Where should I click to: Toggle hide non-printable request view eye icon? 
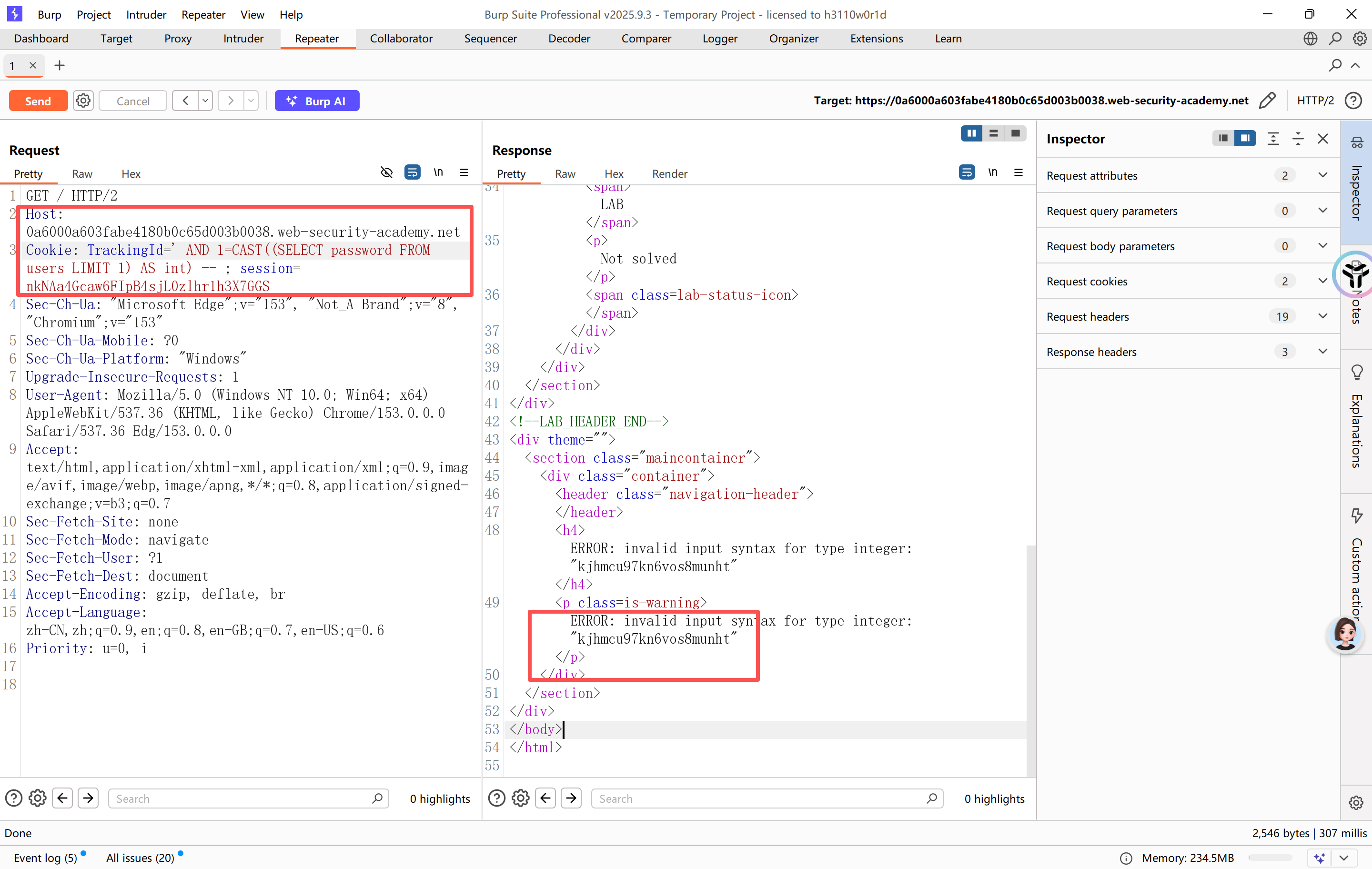coord(386,172)
